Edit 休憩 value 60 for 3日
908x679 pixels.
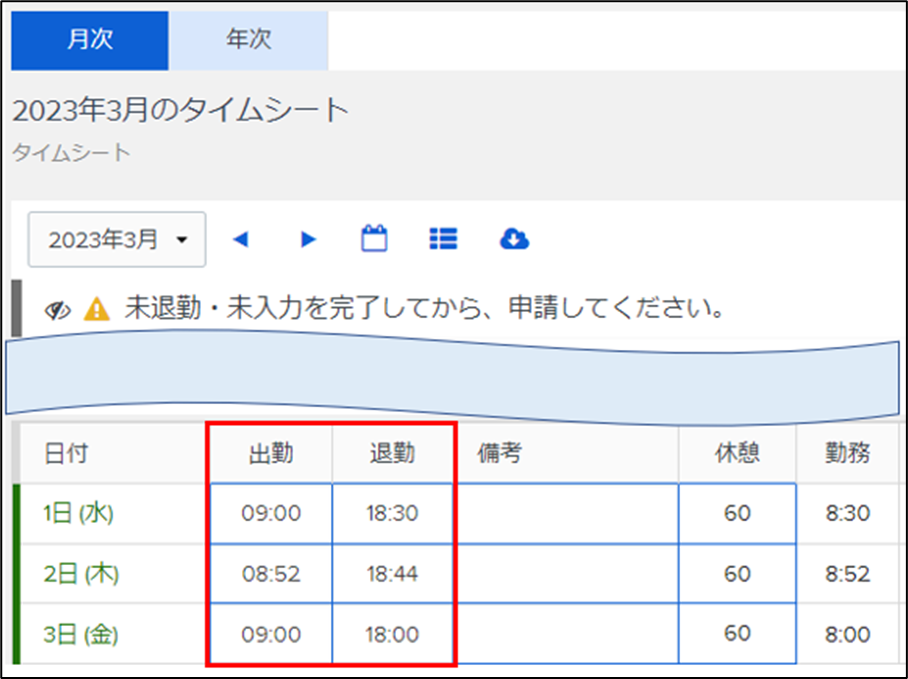737,634
